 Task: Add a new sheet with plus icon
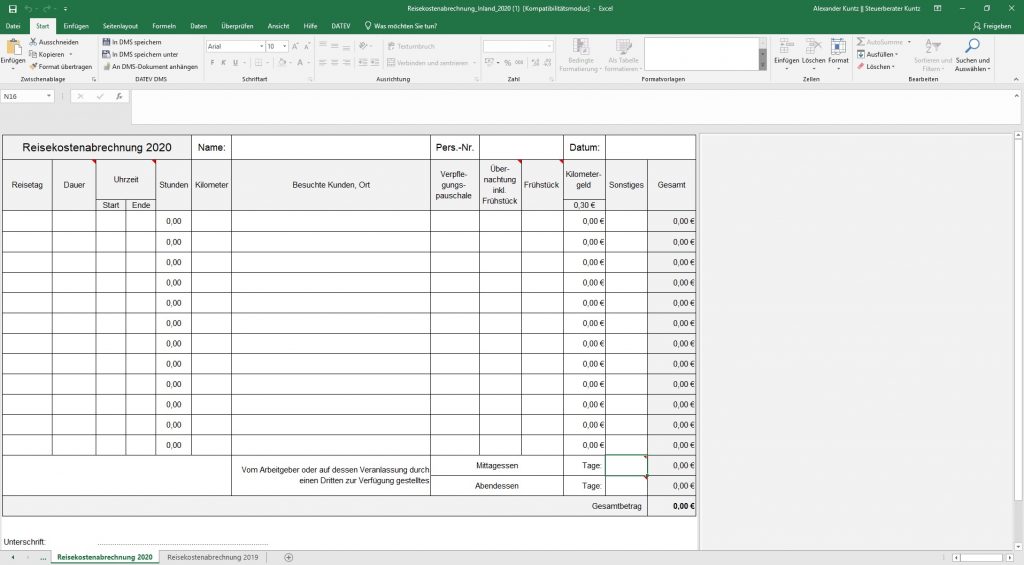pyautogui.click(x=289, y=557)
